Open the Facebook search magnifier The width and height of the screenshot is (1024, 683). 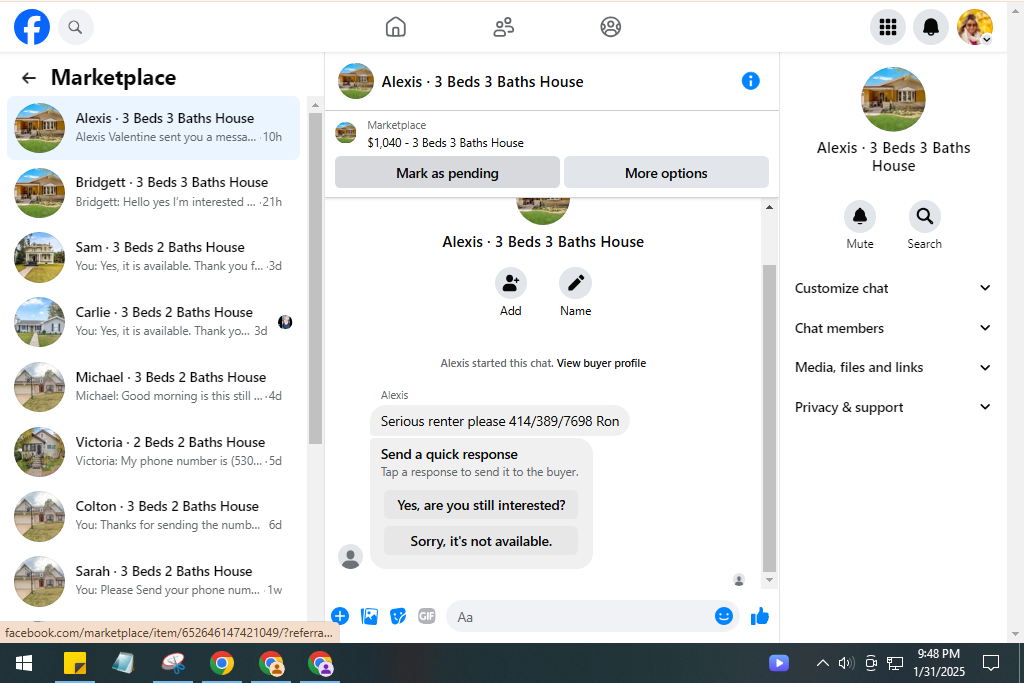(x=75, y=27)
